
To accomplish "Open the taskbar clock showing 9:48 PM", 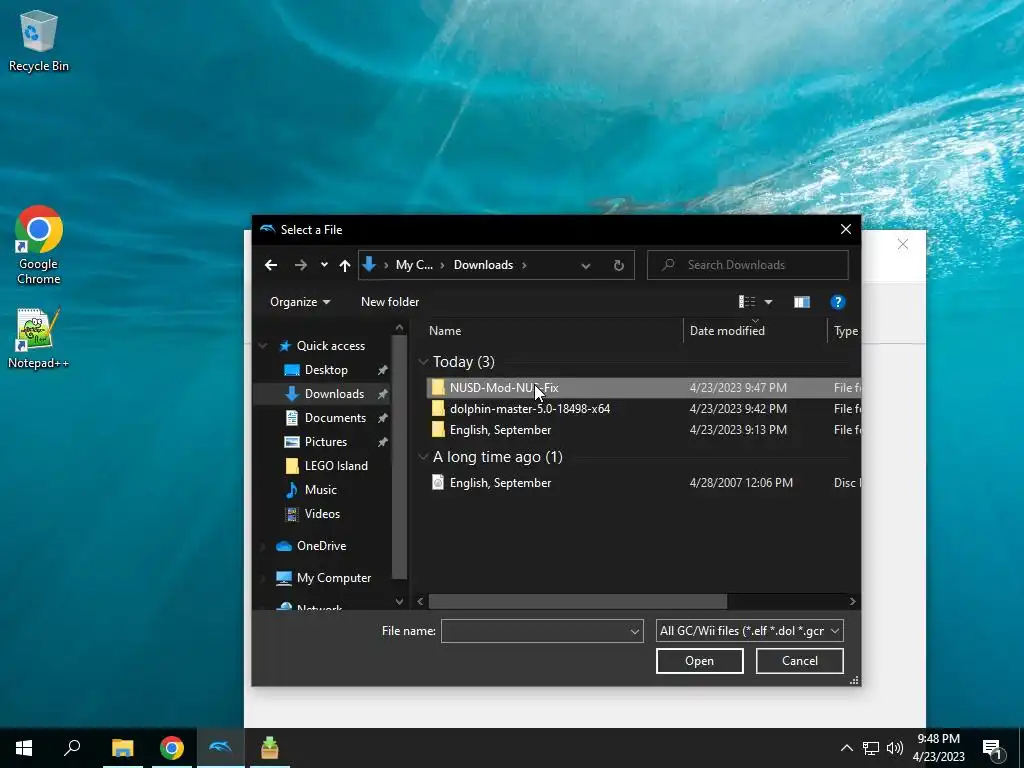I will (x=938, y=748).
